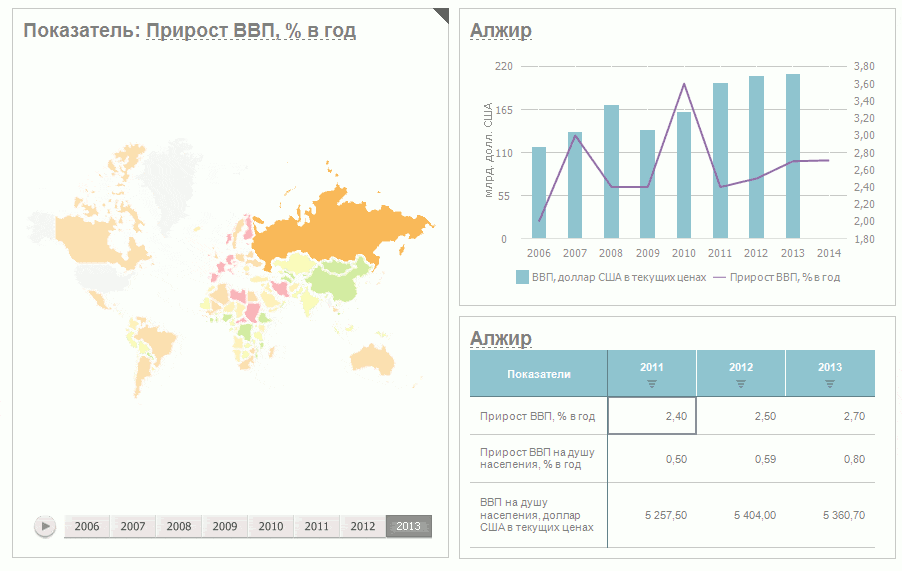Click the filter icon under 2012 column
902x571 pixels.
741,383
